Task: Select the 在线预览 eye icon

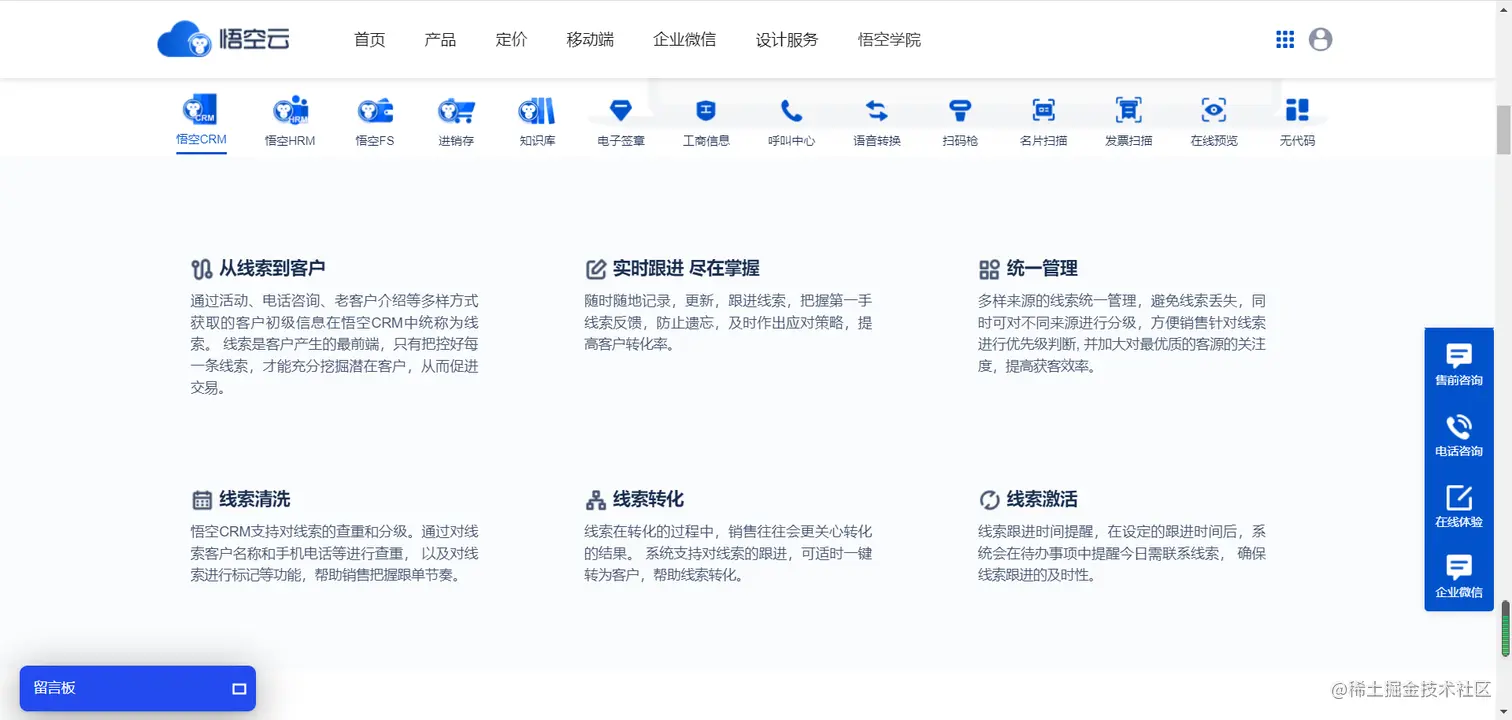Action: point(1214,110)
